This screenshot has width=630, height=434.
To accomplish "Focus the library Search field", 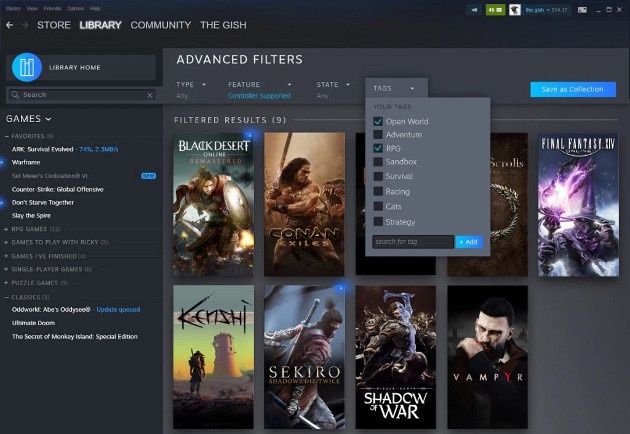I will (82, 95).
